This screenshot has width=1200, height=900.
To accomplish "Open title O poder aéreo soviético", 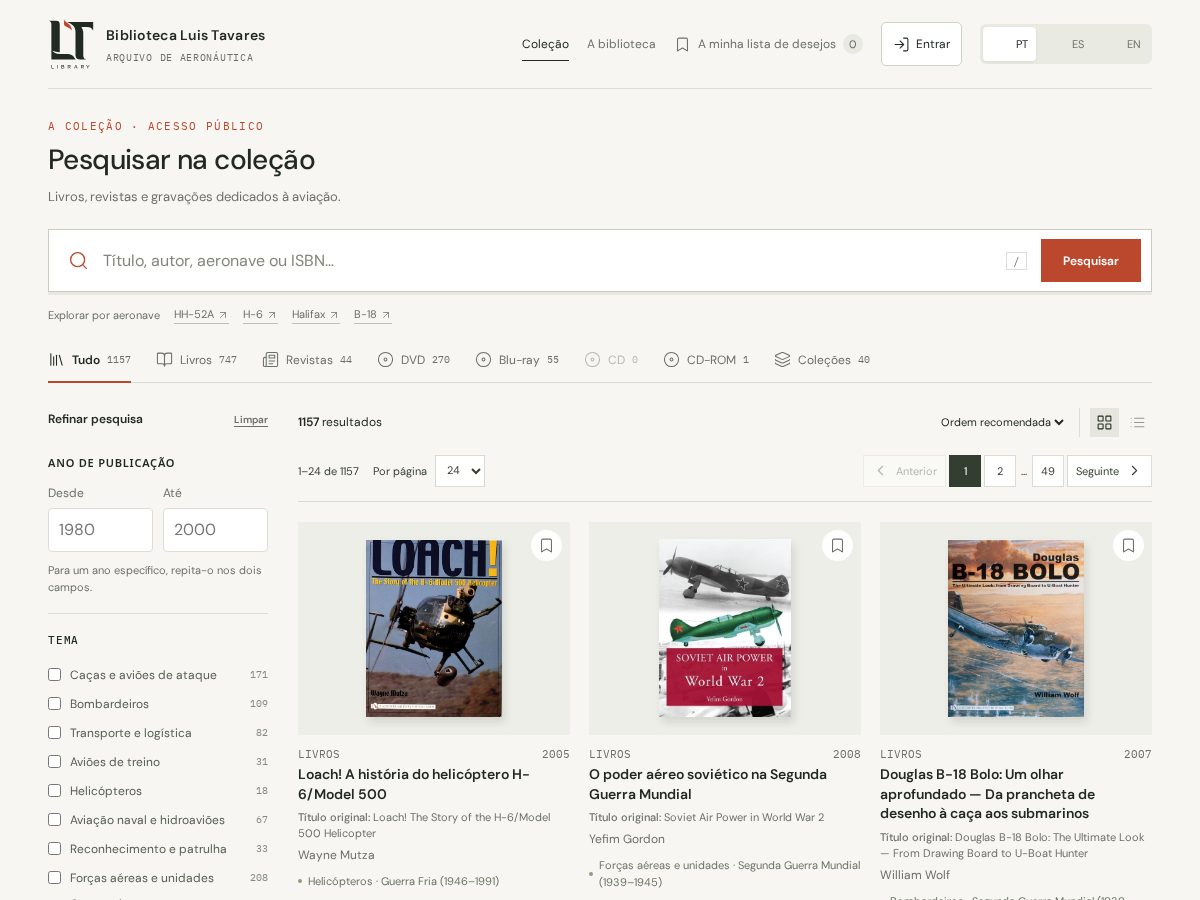I will coord(708,784).
